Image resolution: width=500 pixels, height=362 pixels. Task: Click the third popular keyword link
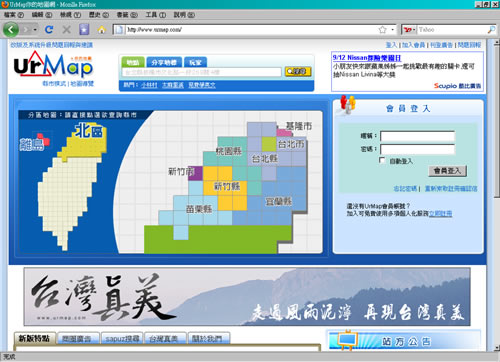point(202,85)
